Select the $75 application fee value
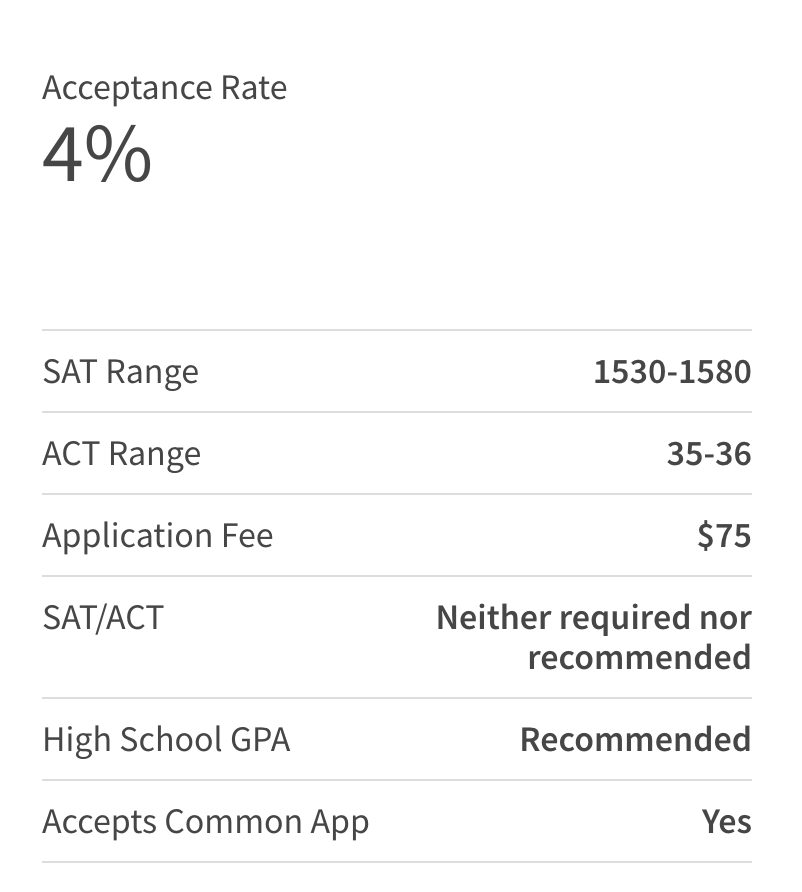 [x=724, y=535]
